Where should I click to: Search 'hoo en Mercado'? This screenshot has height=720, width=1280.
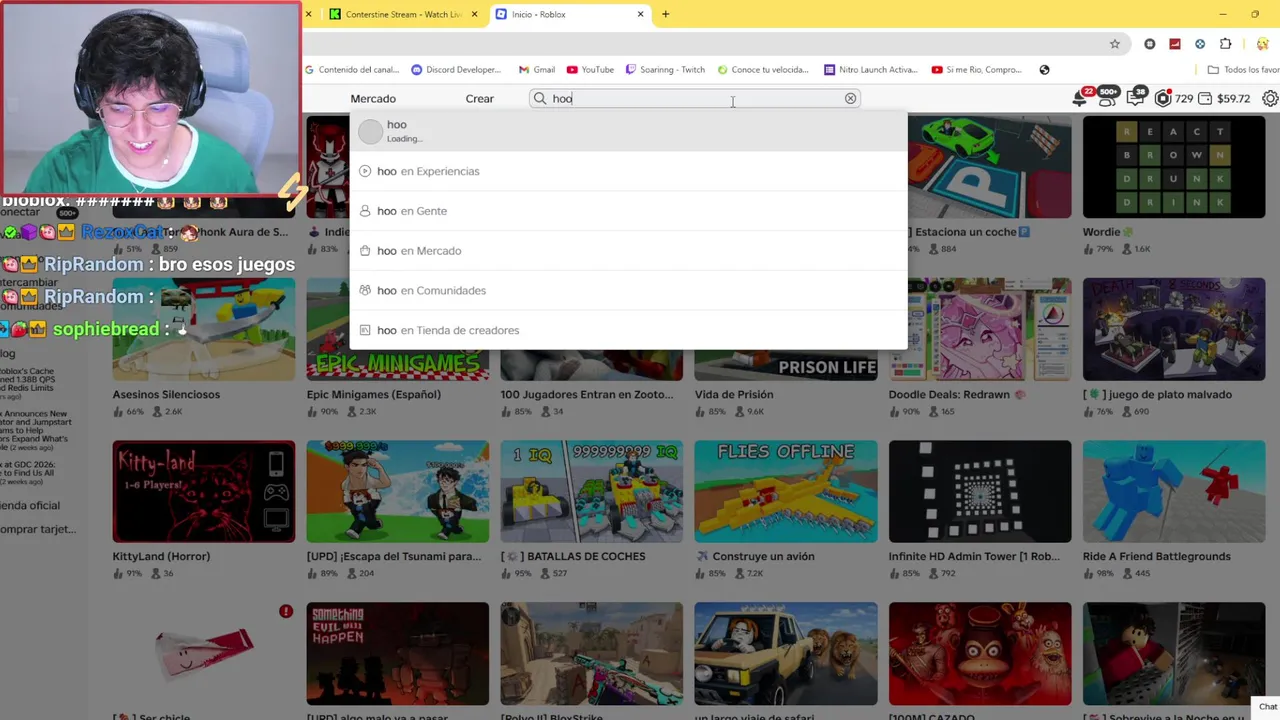click(628, 251)
